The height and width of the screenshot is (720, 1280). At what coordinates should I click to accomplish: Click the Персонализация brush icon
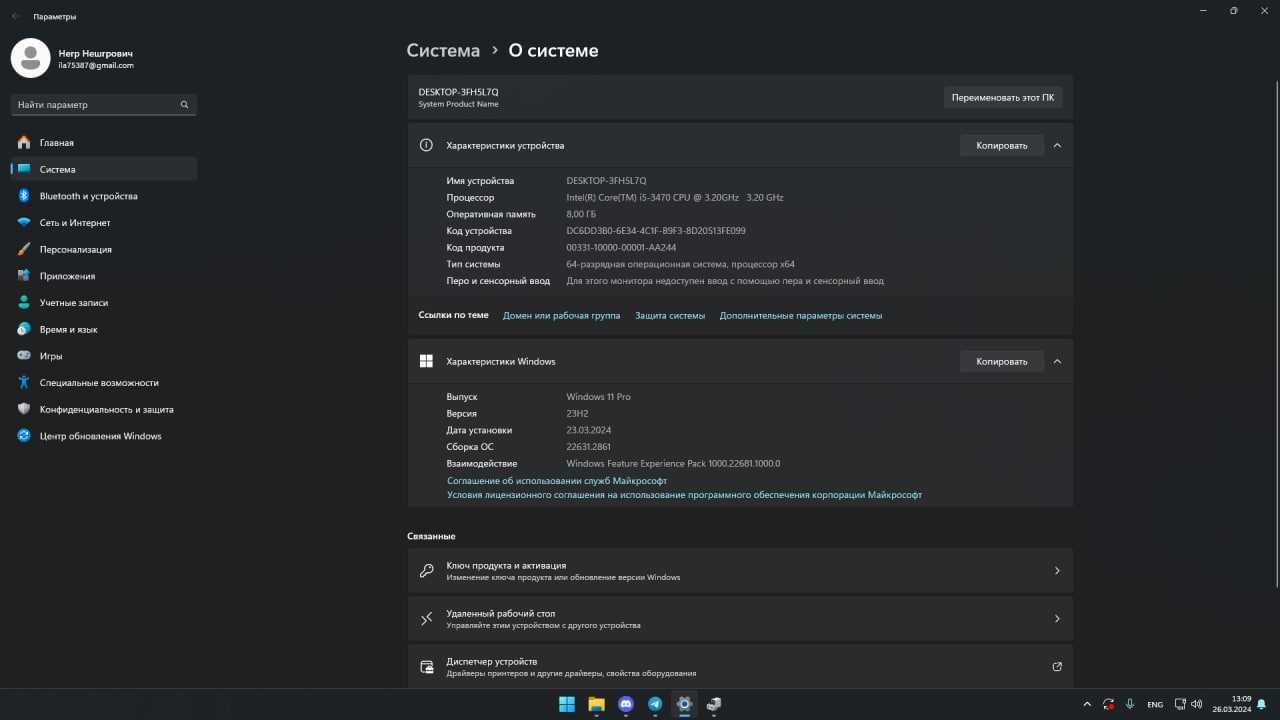(x=24, y=249)
